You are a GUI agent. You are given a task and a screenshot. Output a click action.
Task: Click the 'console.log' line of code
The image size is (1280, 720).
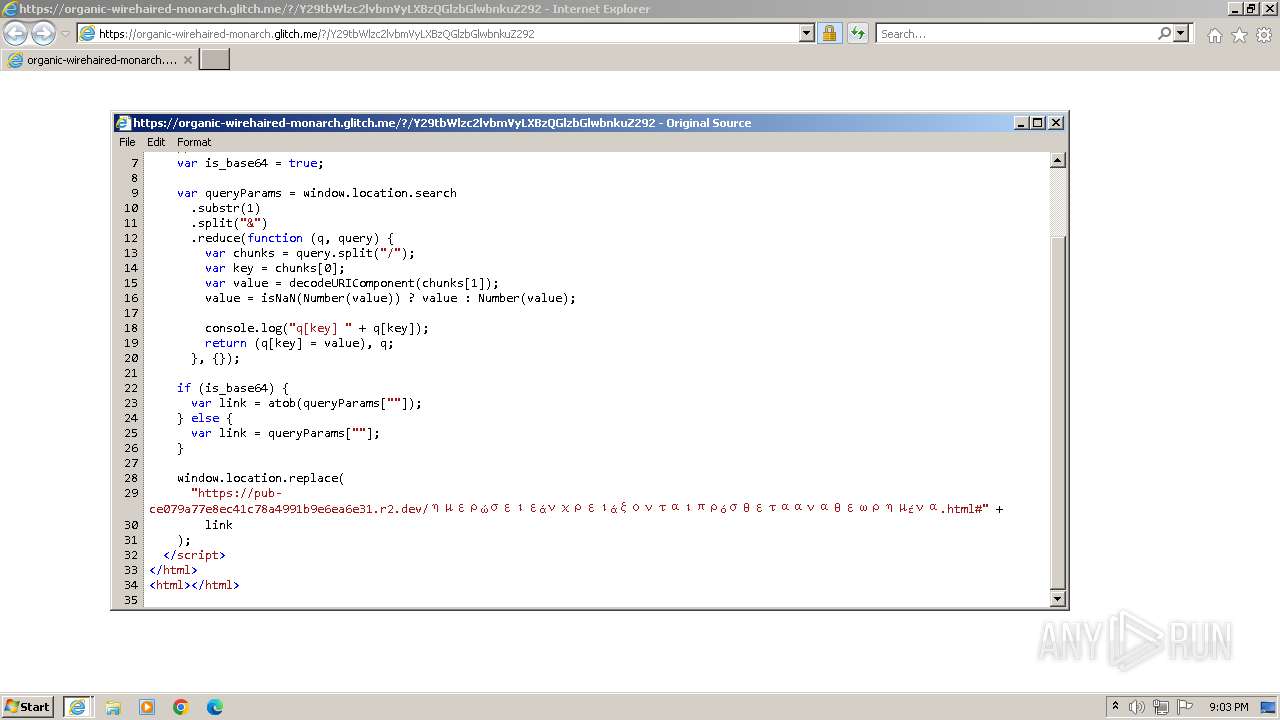(317, 328)
